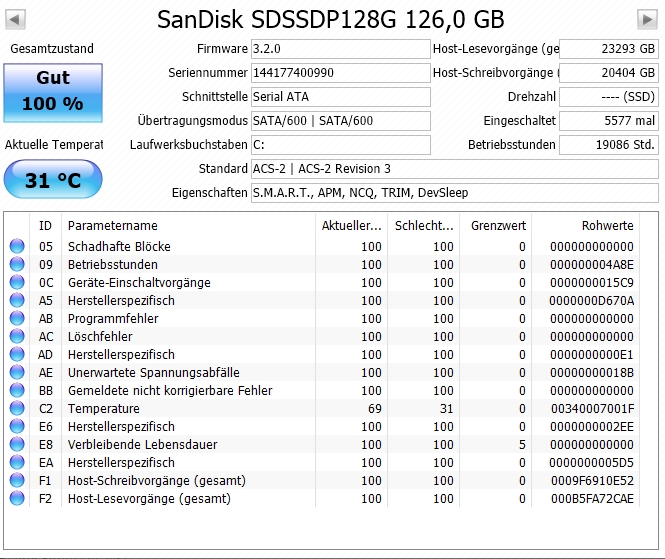665x559 pixels.
Task: Click raw value 0000000002EE
Action: click(x=592, y=427)
